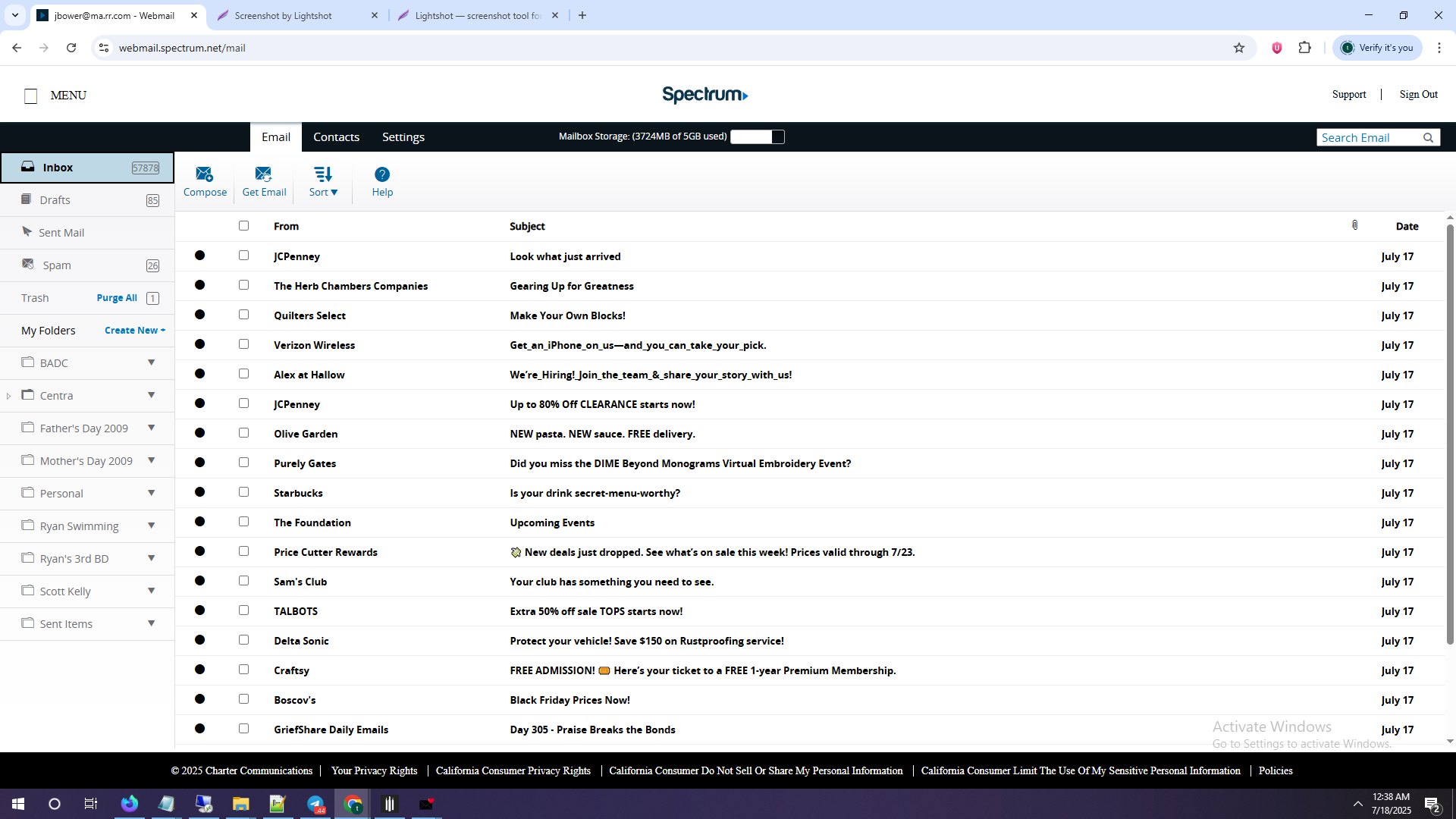Bookmark this page with the star icon

tap(1239, 48)
